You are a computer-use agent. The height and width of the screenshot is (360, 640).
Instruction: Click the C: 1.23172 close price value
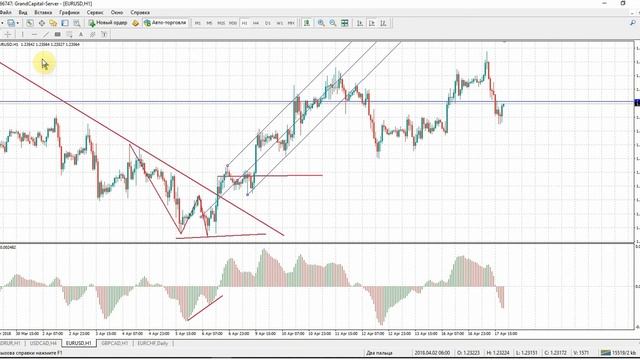click(555, 353)
